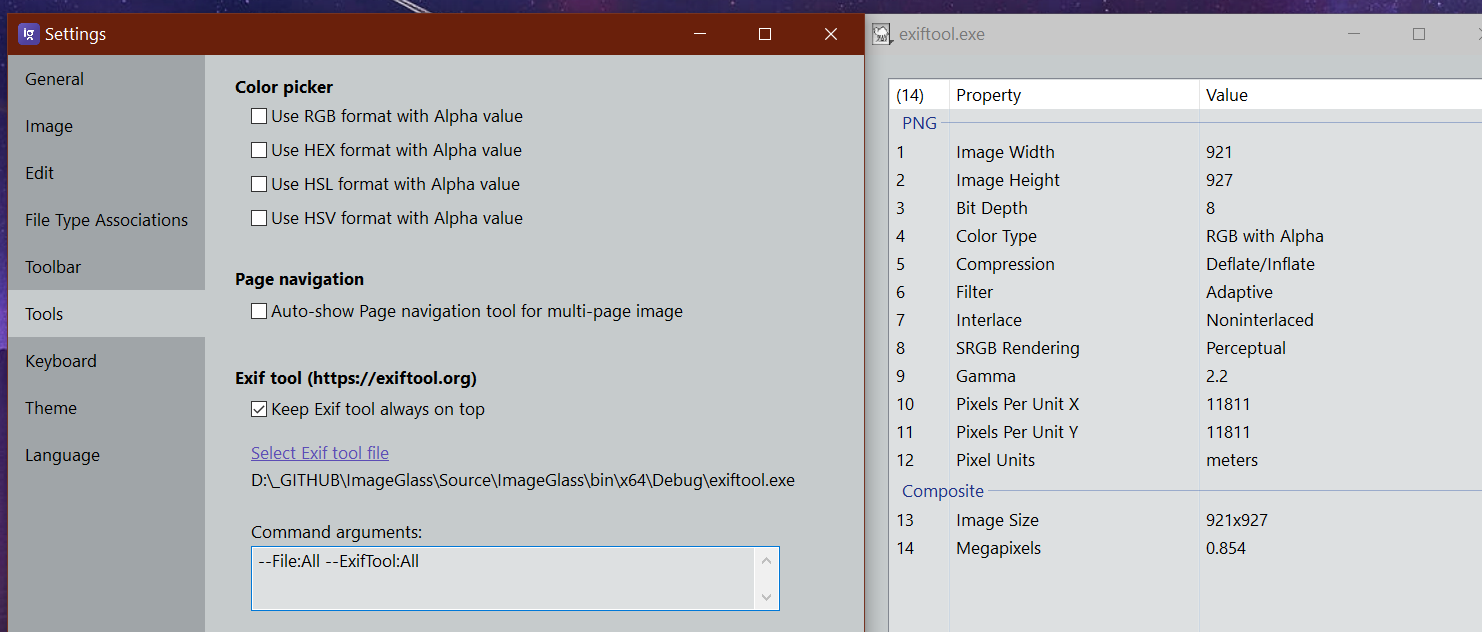Select Language in the settings sidebar
This screenshot has height=632, width=1482.
pyautogui.click(x=62, y=455)
